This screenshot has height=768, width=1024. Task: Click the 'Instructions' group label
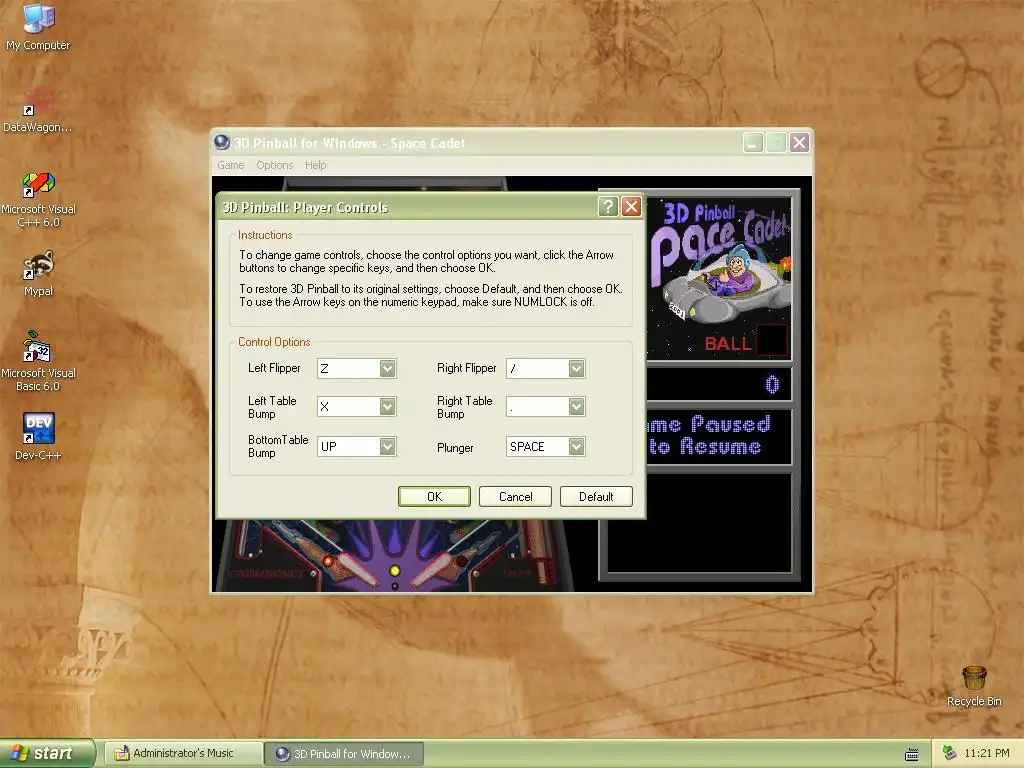point(264,234)
